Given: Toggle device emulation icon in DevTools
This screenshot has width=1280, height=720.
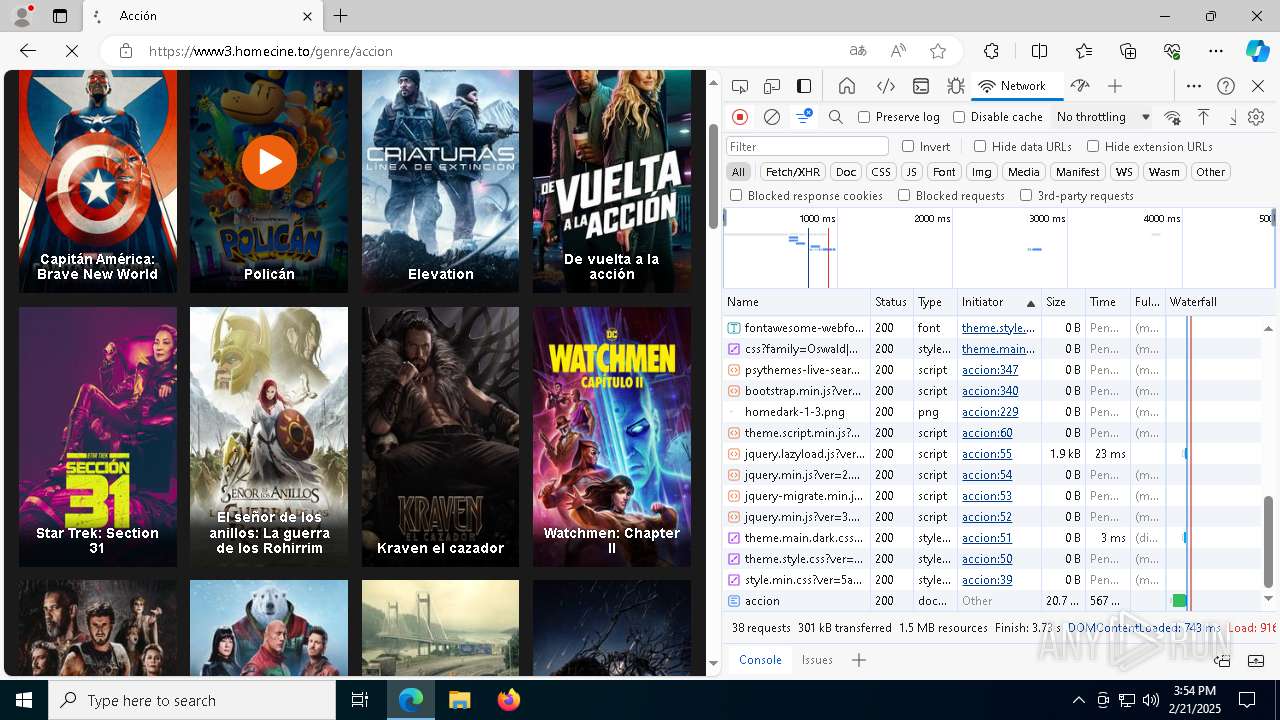Looking at the screenshot, I should click(x=772, y=86).
